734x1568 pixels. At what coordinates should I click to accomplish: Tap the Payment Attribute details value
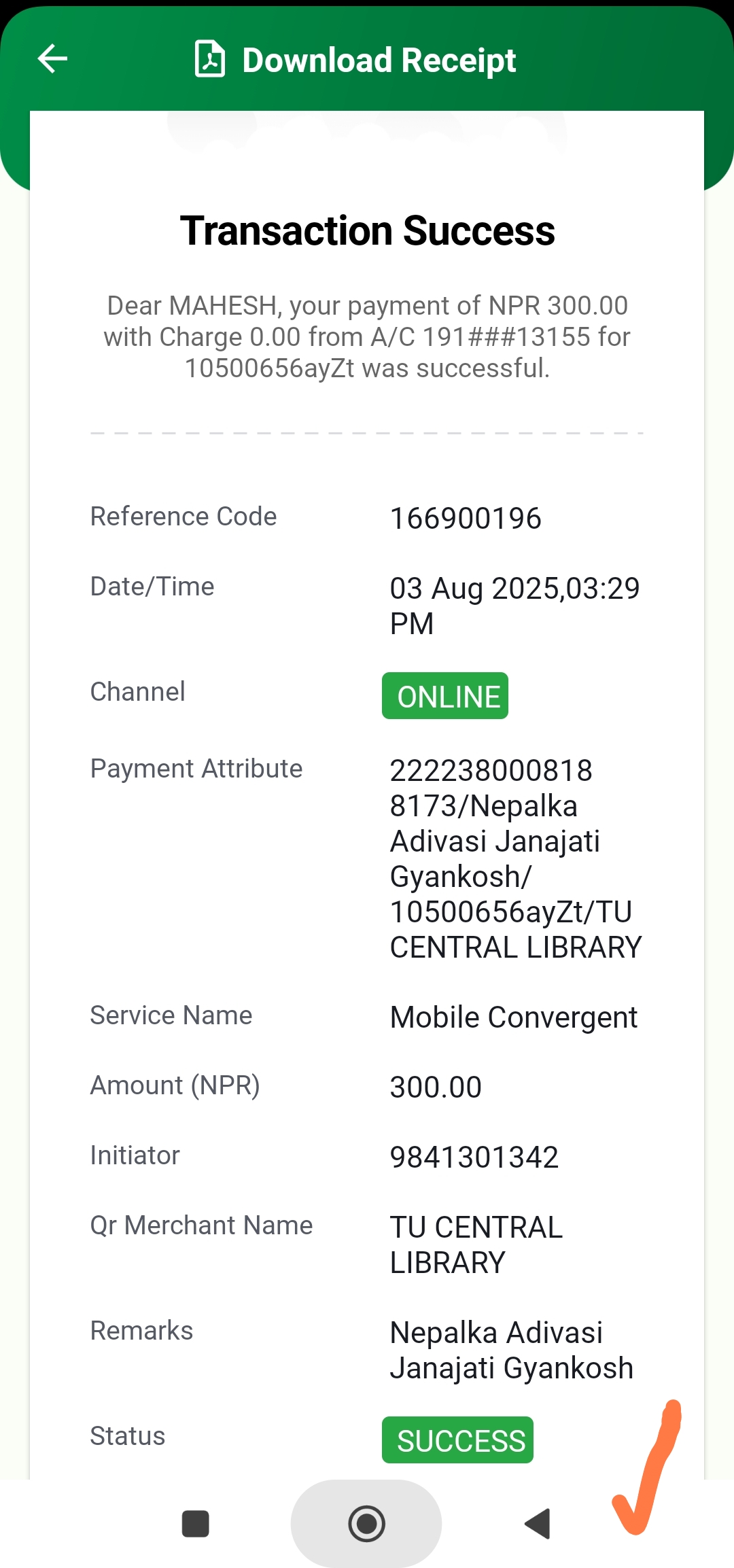pos(514,859)
